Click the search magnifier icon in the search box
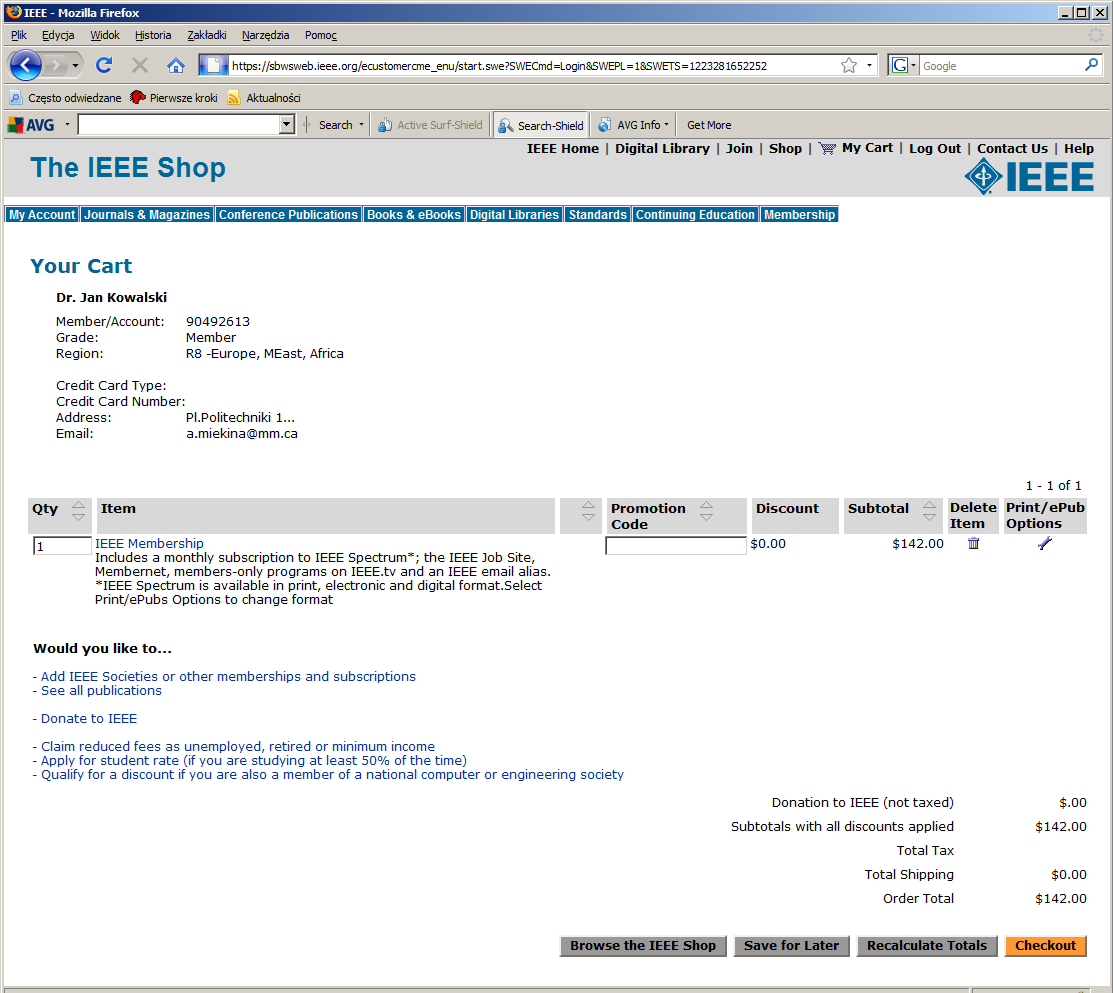The image size is (1113, 993). (1091, 65)
